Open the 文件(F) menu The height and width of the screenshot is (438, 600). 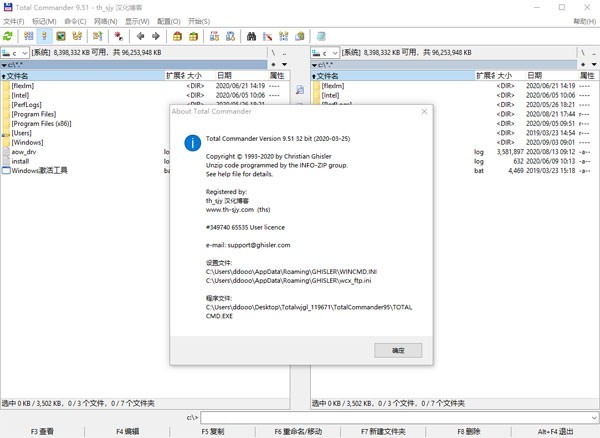click(13, 21)
